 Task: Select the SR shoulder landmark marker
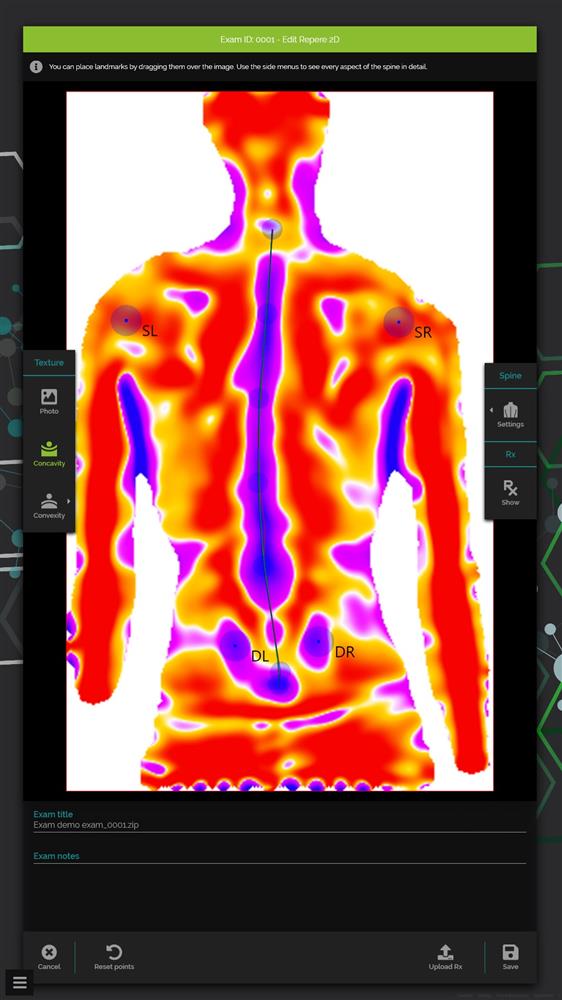click(399, 322)
